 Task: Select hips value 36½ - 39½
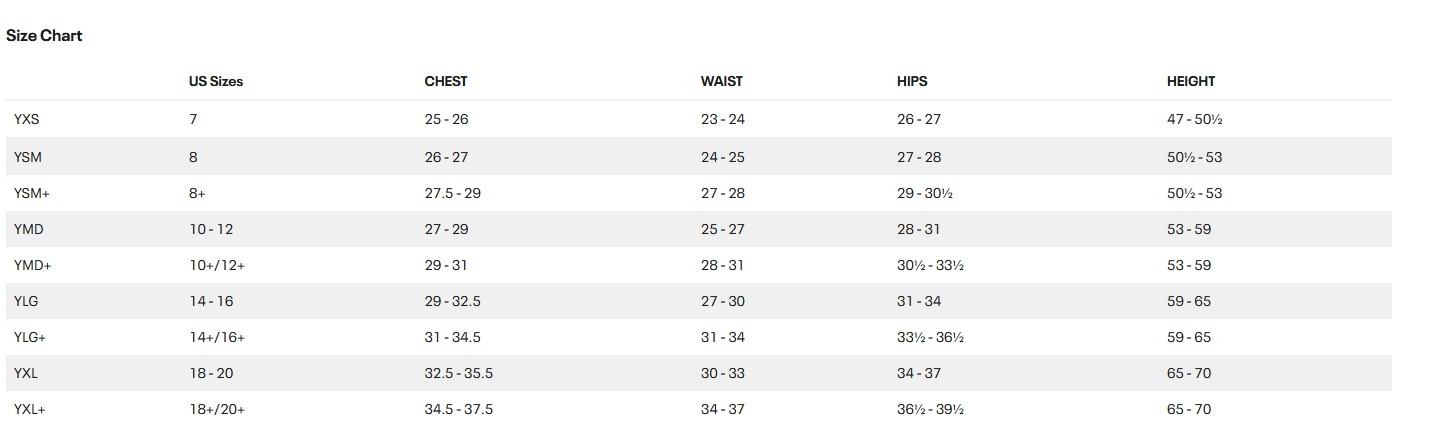[931, 409]
